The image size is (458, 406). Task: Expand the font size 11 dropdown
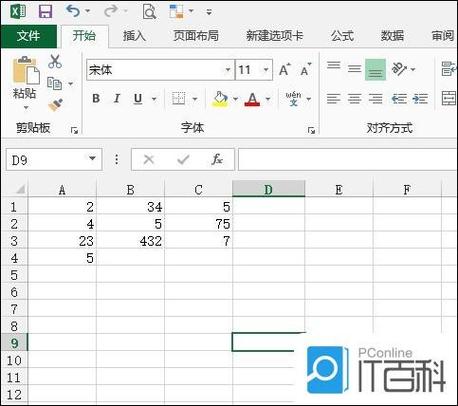[x=266, y=70]
